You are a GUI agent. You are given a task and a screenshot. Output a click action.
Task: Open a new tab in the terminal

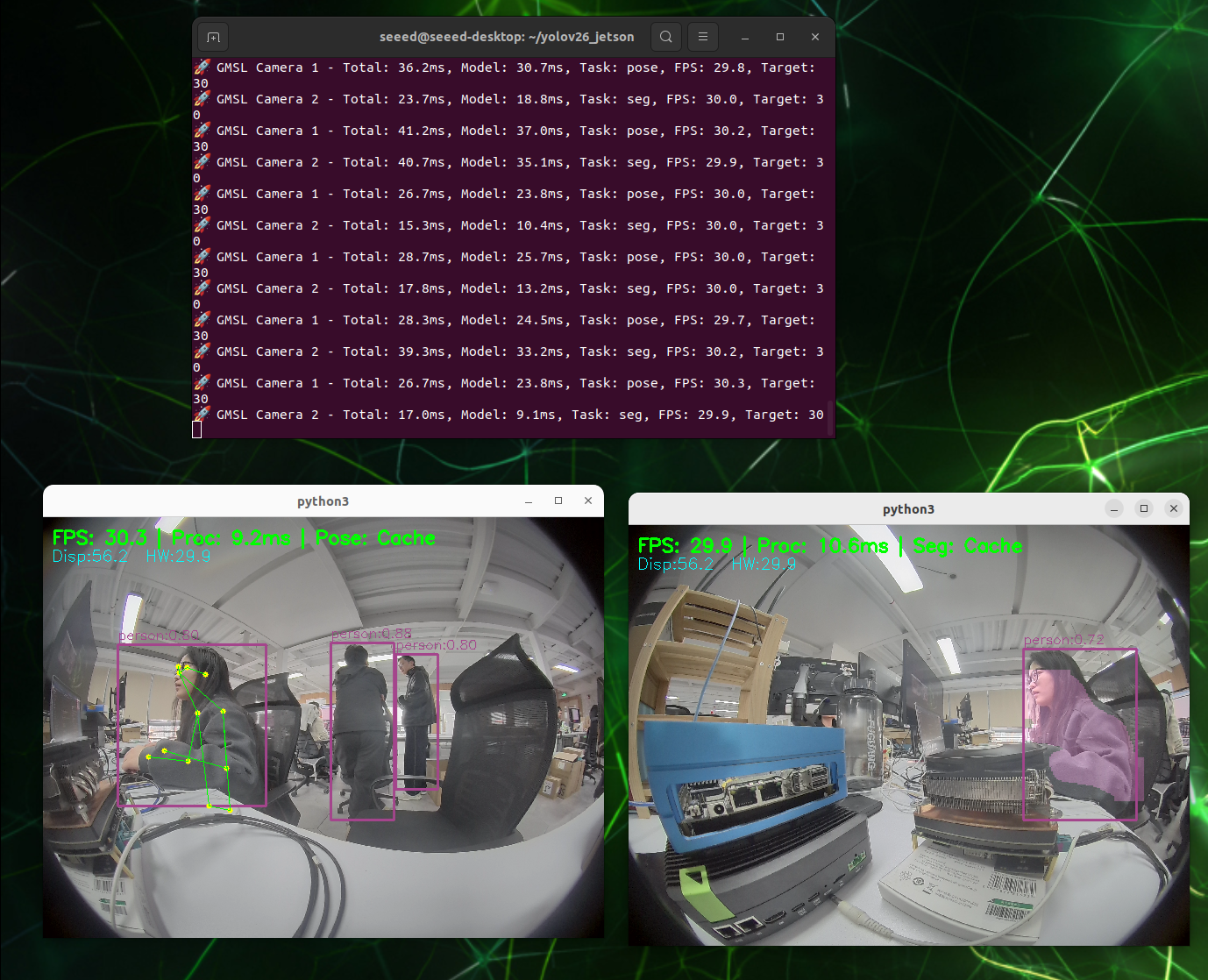click(213, 37)
